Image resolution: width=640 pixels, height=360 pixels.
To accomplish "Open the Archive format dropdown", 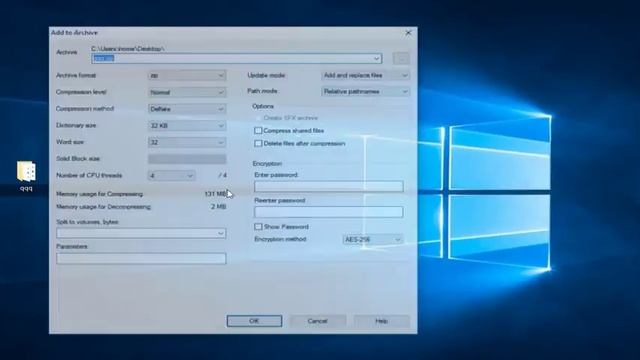I will click(x=187, y=76).
